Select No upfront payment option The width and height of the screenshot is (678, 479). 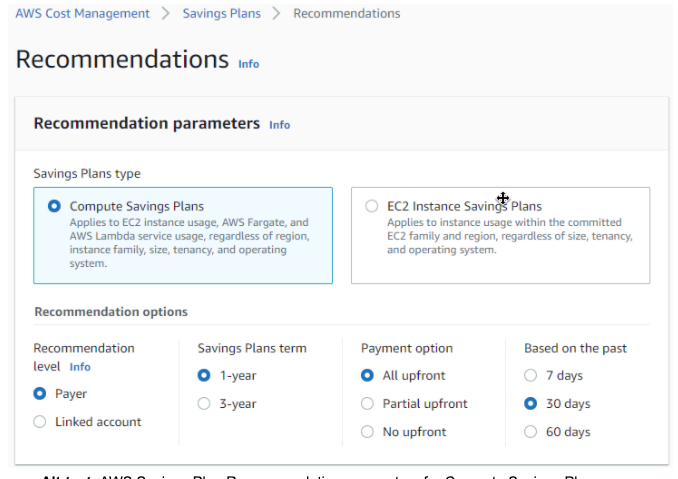(x=367, y=432)
